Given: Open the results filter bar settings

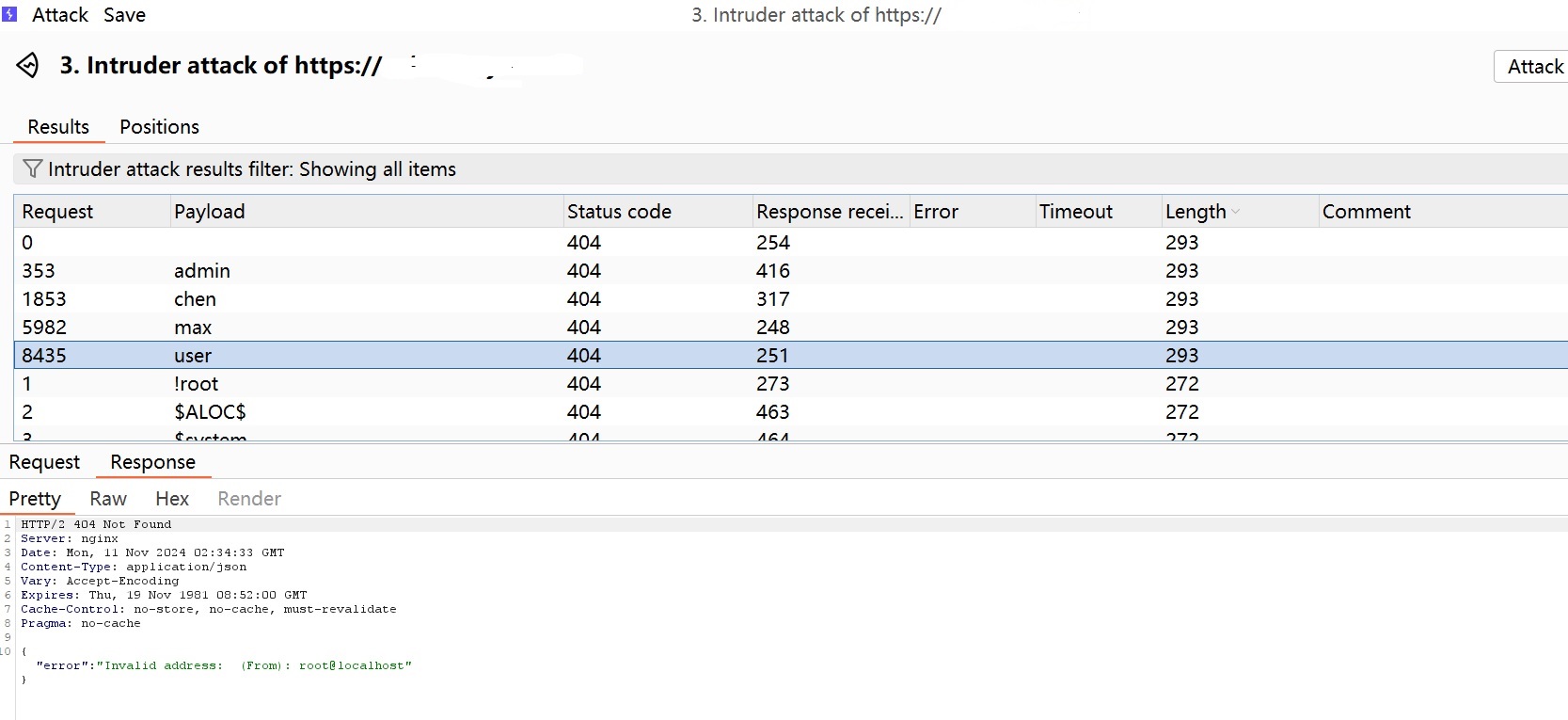Looking at the screenshot, I should click(252, 169).
